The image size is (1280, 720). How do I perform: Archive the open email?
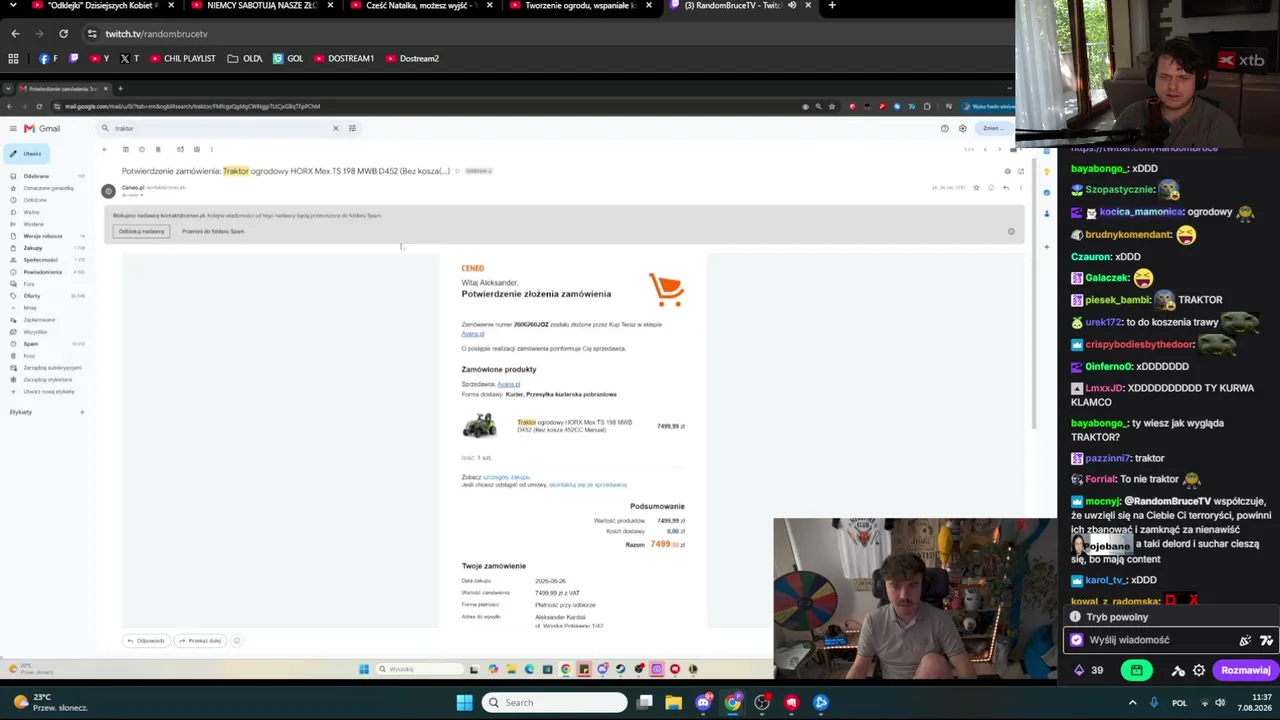pos(125,150)
